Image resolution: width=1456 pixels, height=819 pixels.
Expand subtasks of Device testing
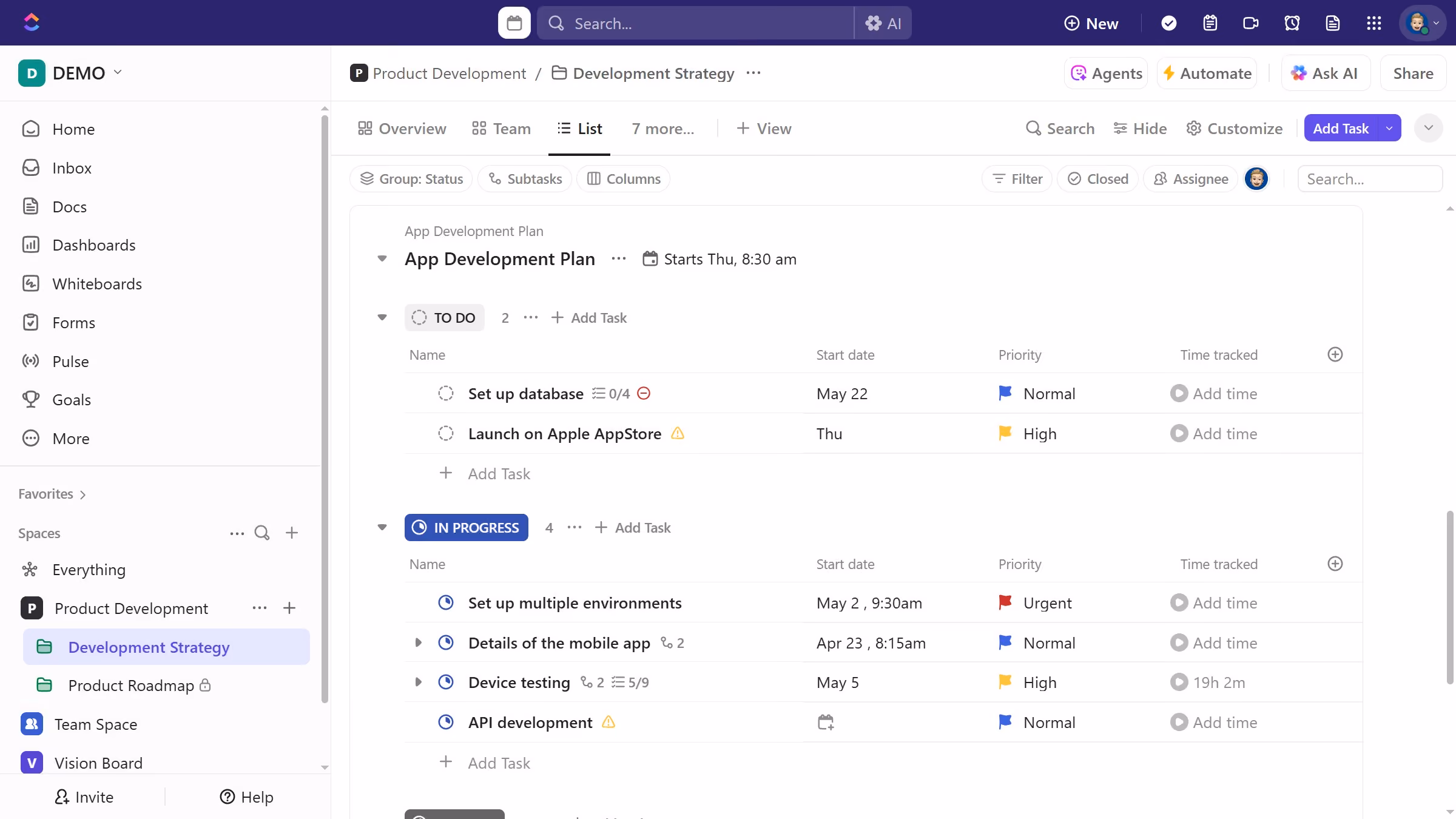(x=418, y=682)
